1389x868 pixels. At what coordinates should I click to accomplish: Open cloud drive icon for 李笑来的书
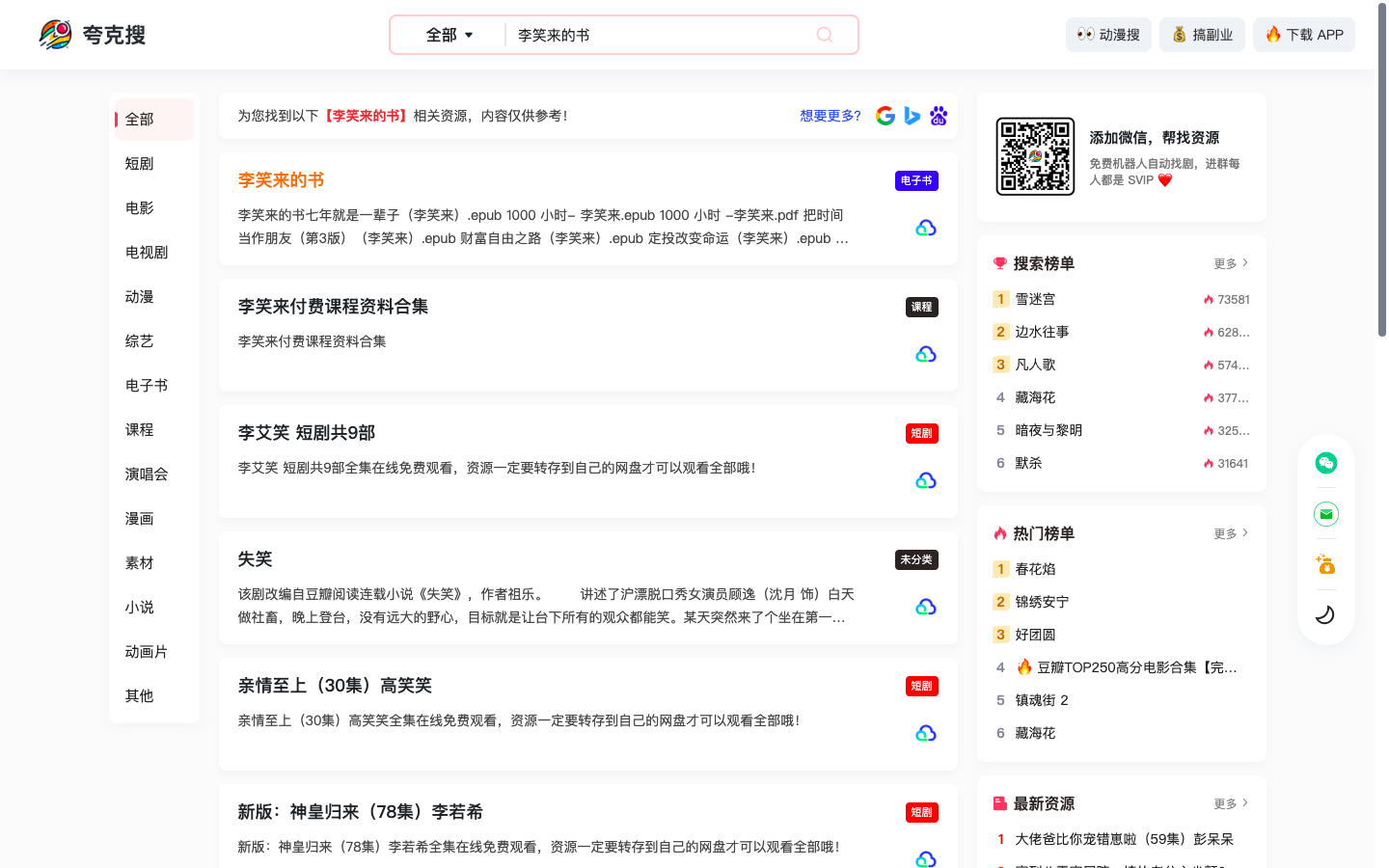coord(926,228)
